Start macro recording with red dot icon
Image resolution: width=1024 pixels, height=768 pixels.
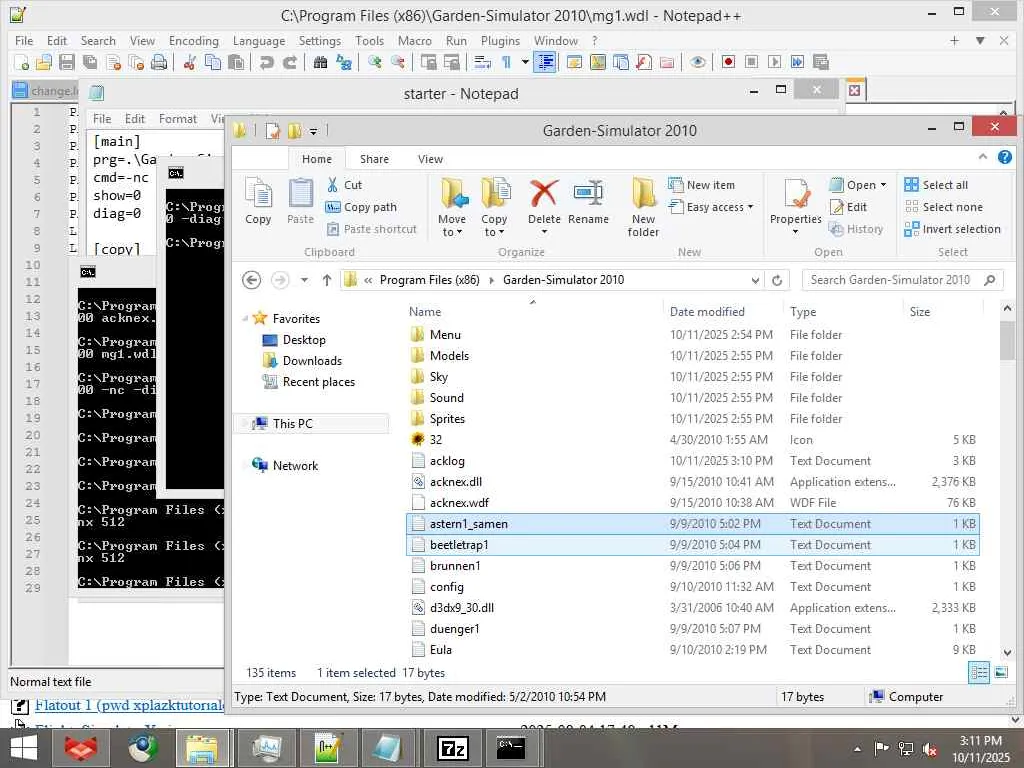tap(728, 62)
